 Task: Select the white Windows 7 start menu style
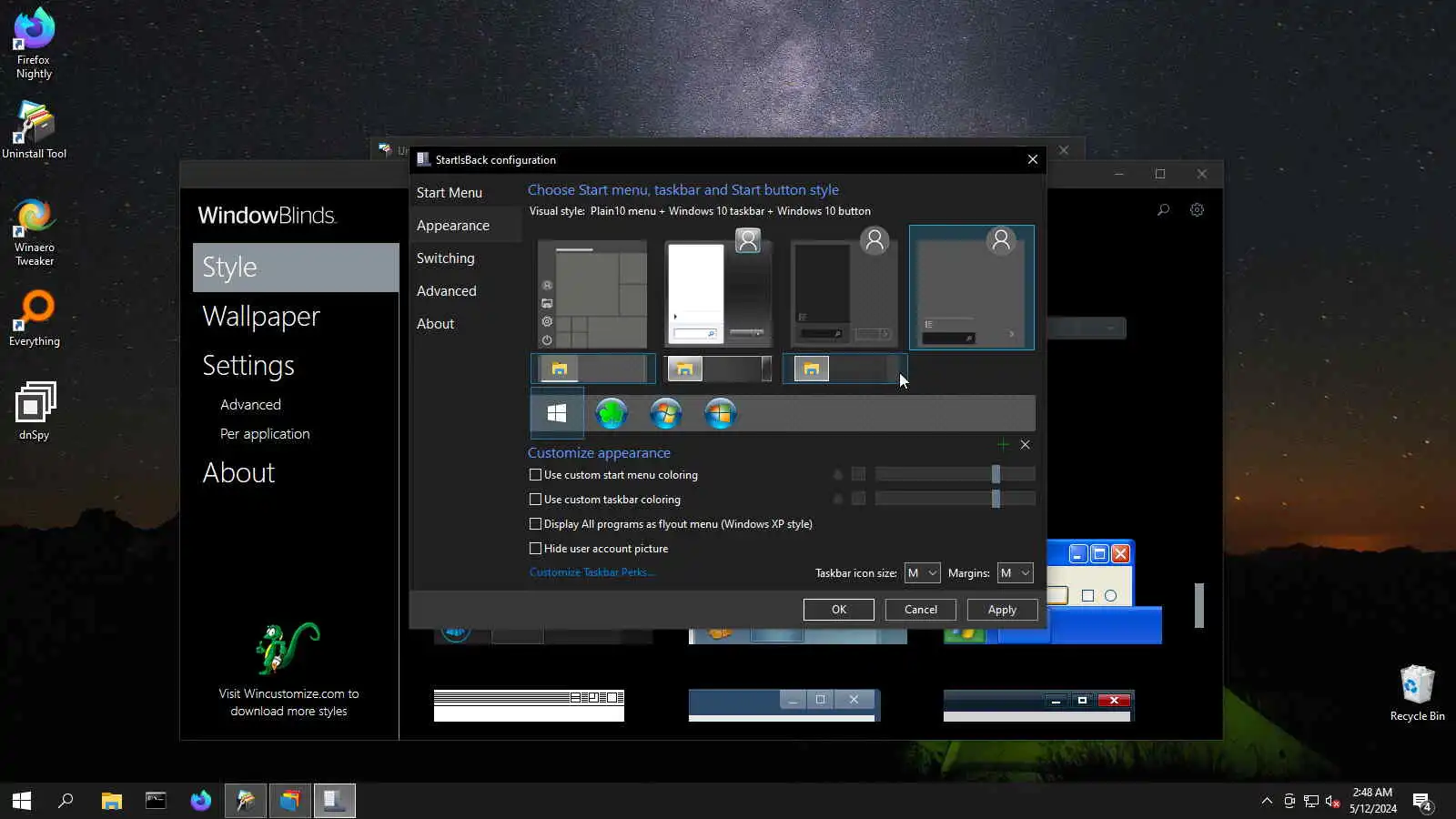[719, 288]
